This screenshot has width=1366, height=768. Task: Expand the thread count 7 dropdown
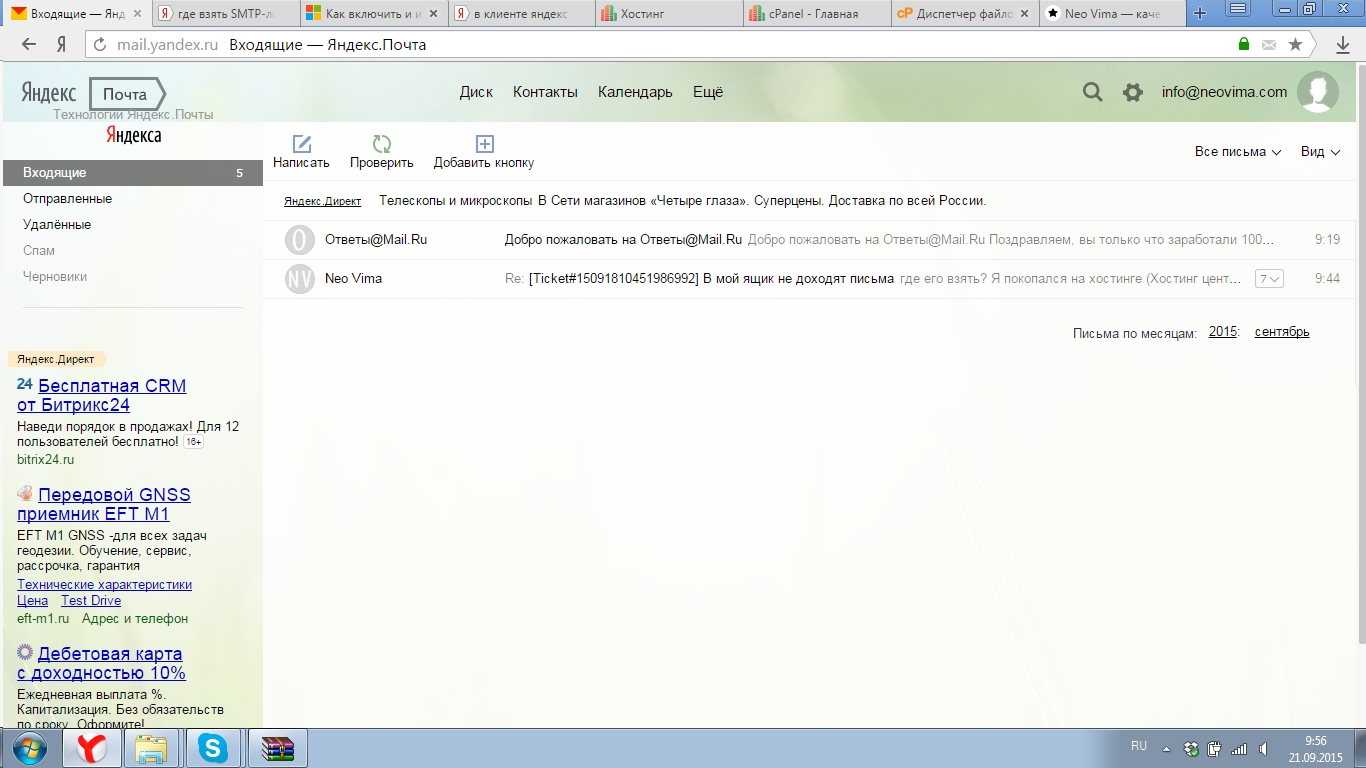coord(1269,279)
